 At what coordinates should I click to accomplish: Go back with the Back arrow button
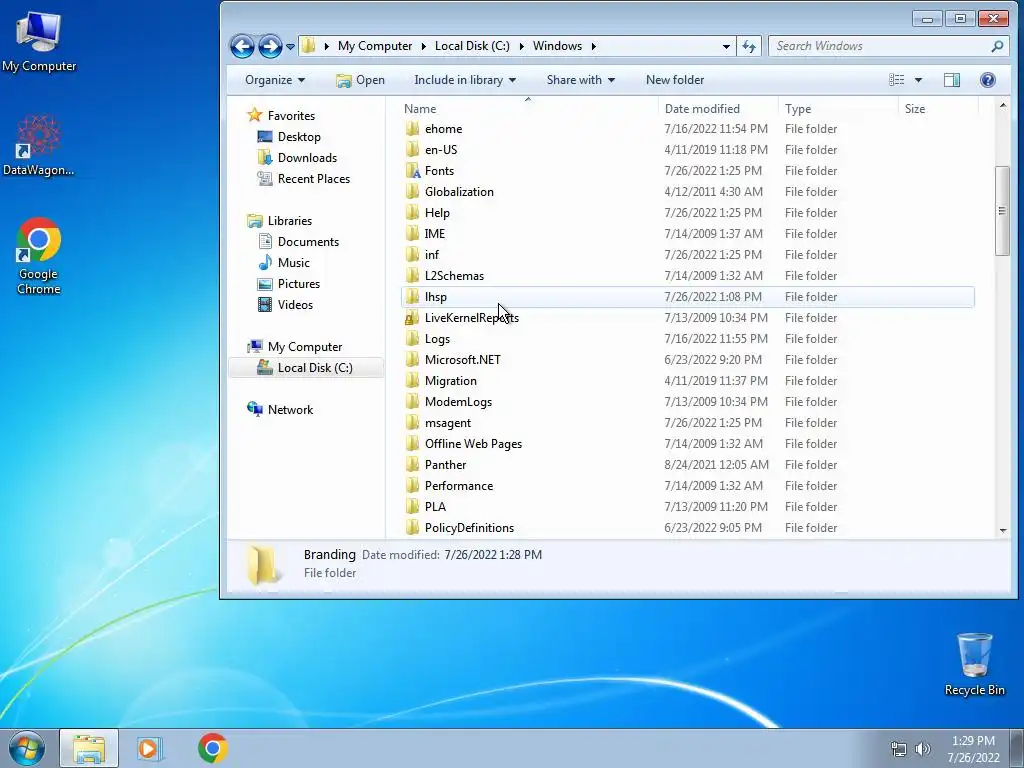click(x=242, y=46)
